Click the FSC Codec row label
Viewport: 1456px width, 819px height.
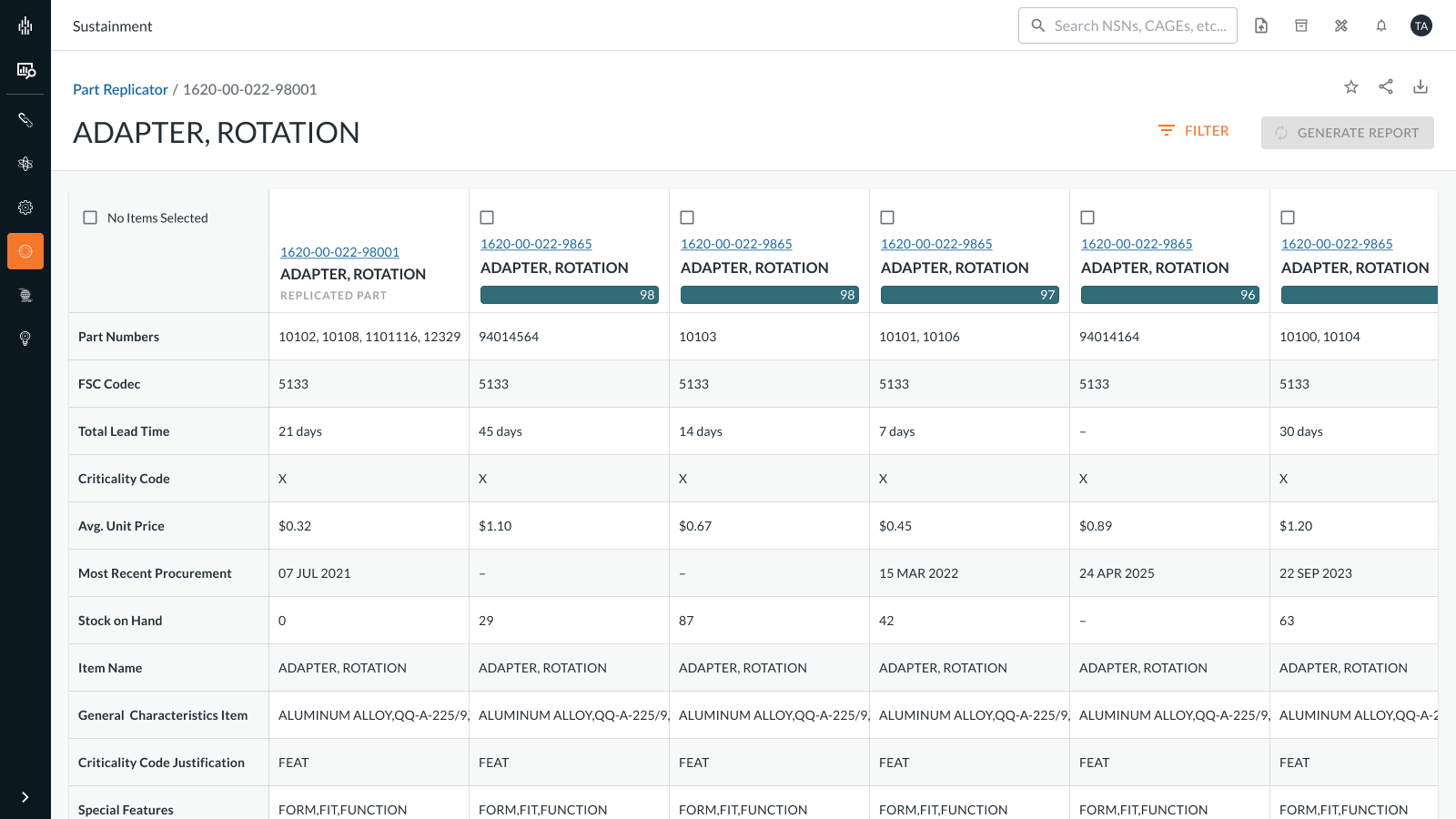(109, 384)
